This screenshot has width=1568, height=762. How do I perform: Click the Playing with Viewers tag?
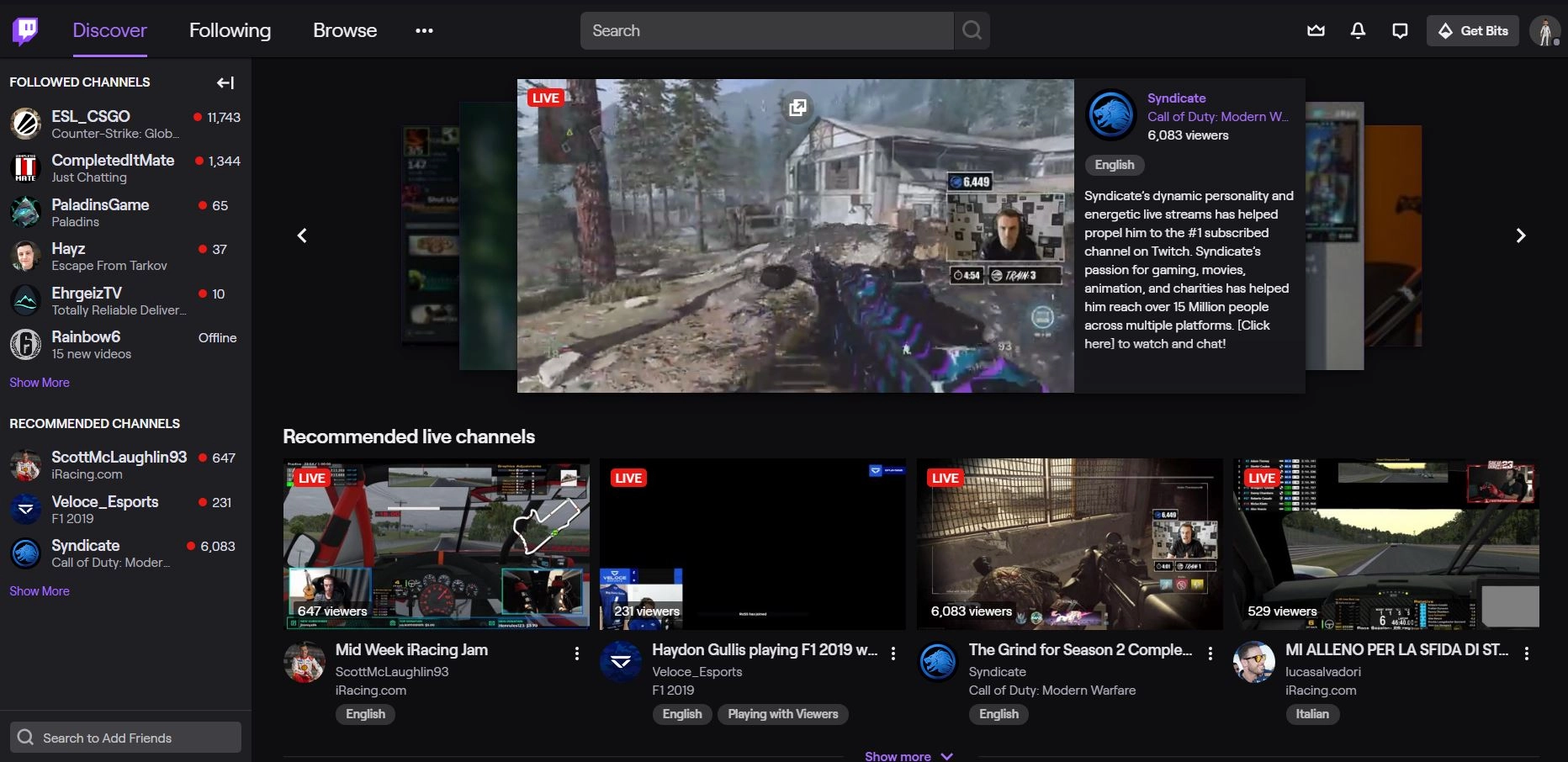tap(783, 714)
